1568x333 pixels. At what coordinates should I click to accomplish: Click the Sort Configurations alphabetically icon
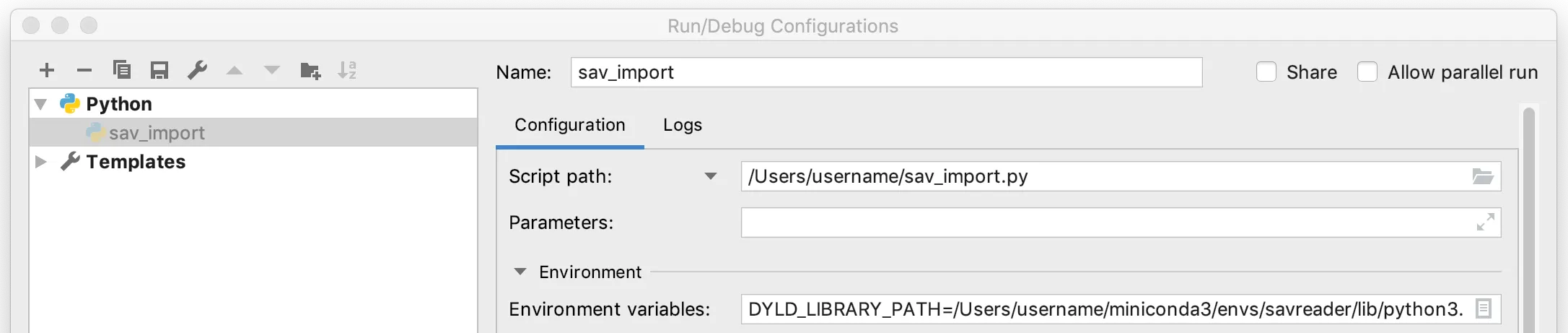point(348,70)
